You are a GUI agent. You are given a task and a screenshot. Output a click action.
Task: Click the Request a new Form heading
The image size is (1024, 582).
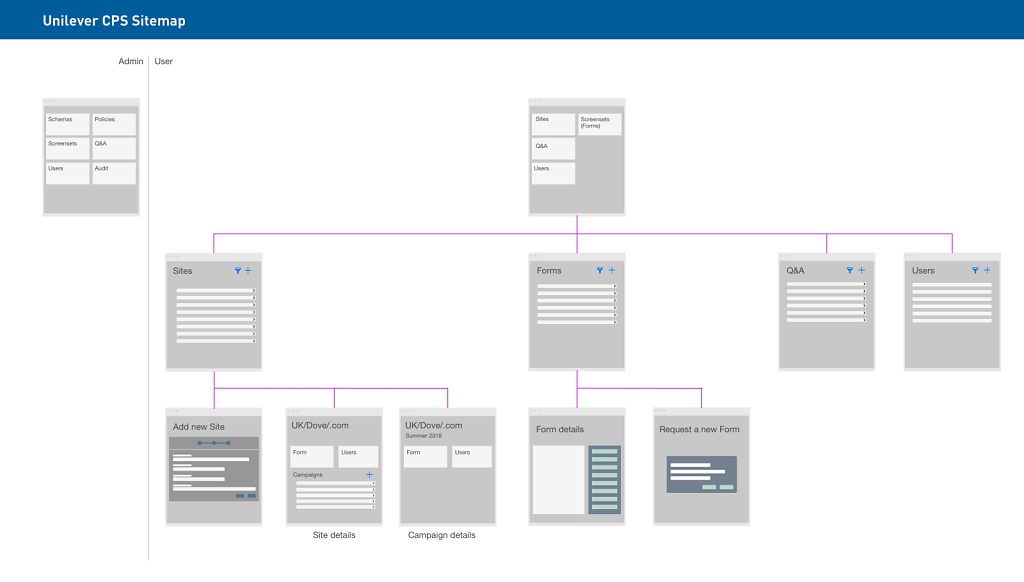(x=699, y=429)
